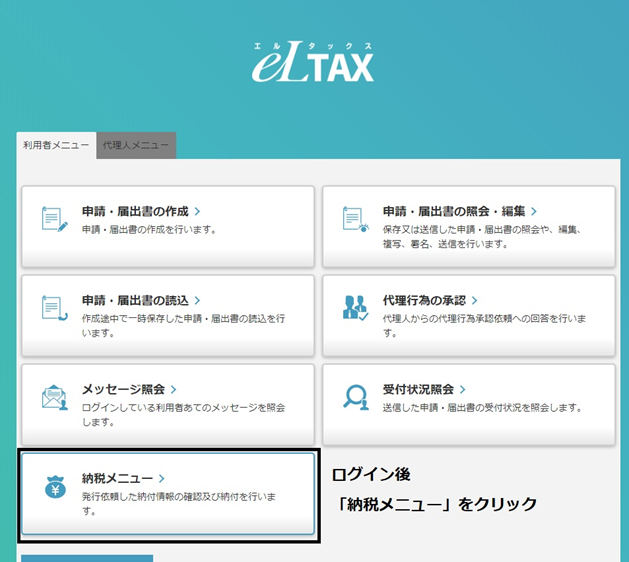
Task: Select the 利用者メニュー tab
Action: (x=56, y=145)
